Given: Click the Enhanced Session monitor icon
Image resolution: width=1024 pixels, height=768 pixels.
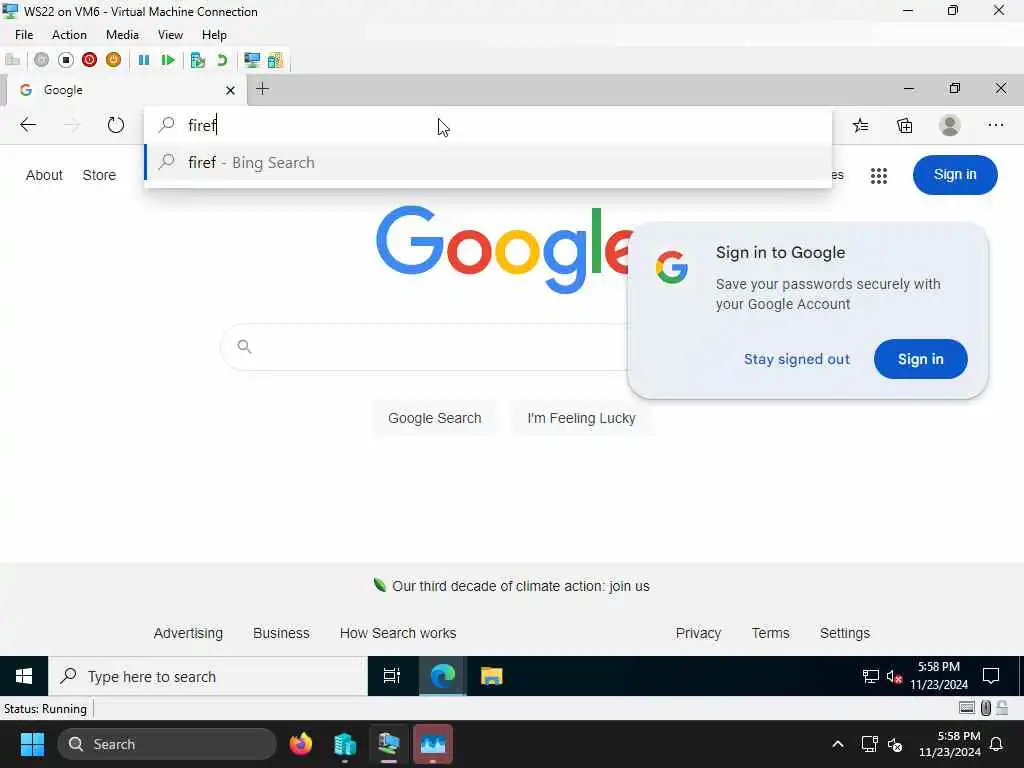Looking at the screenshot, I should 251,60.
